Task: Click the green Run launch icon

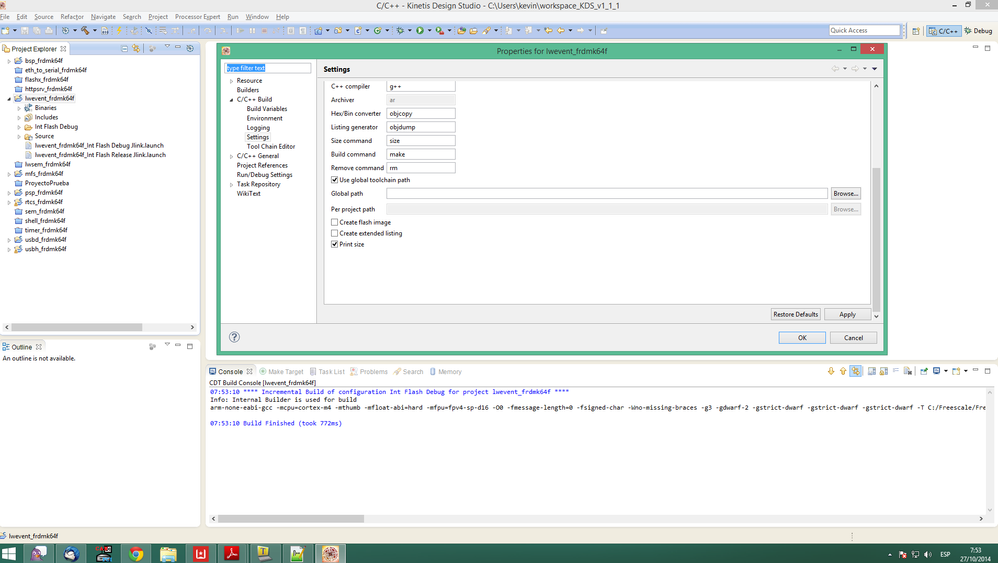Action: pyautogui.click(x=419, y=30)
